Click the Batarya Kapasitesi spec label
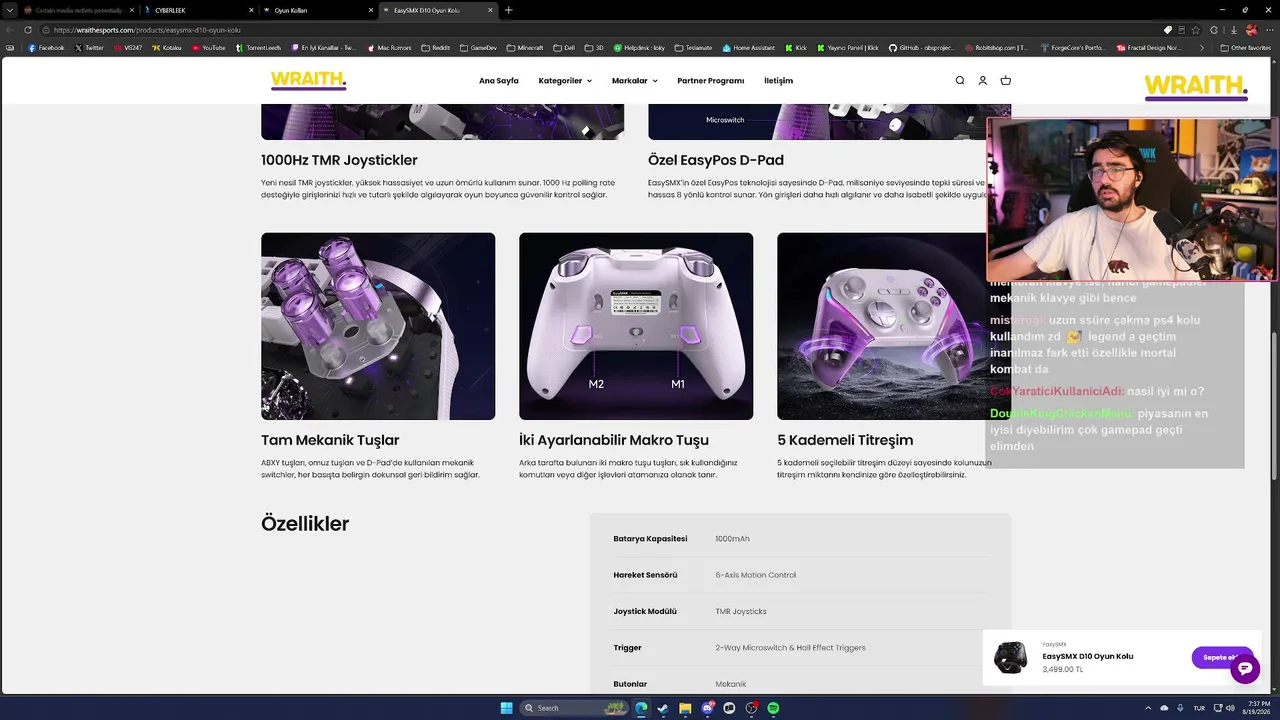Viewport: 1280px width, 720px height. click(x=650, y=539)
